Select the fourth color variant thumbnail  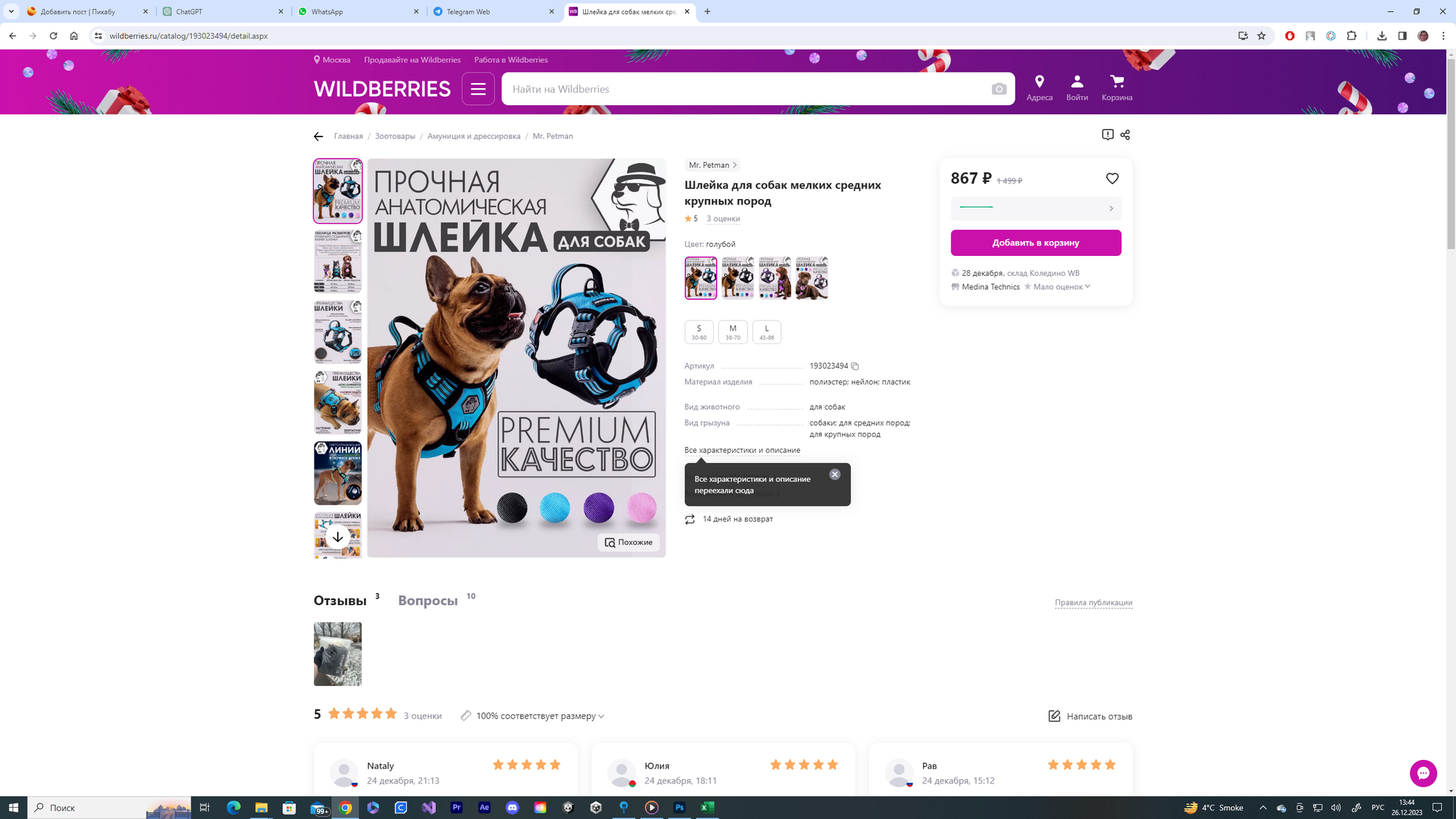point(811,278)
